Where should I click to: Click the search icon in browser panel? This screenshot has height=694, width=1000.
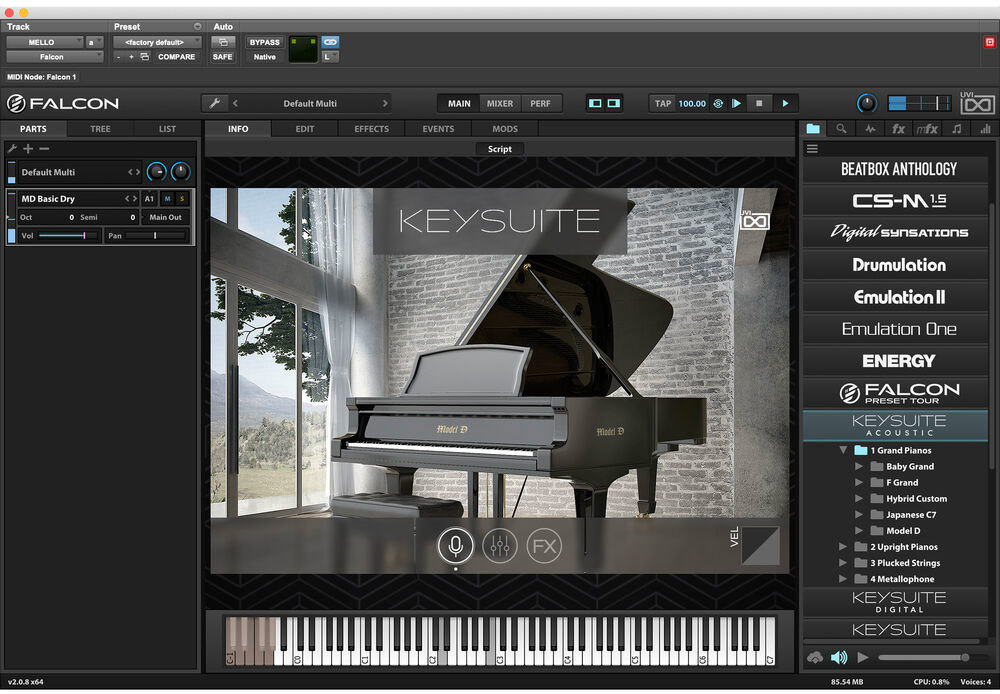(841, 129)
